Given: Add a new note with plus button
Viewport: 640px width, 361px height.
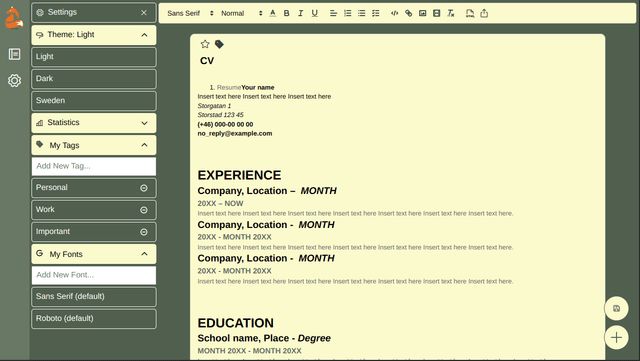Looking at the screenshot, I should coord(616,337).
